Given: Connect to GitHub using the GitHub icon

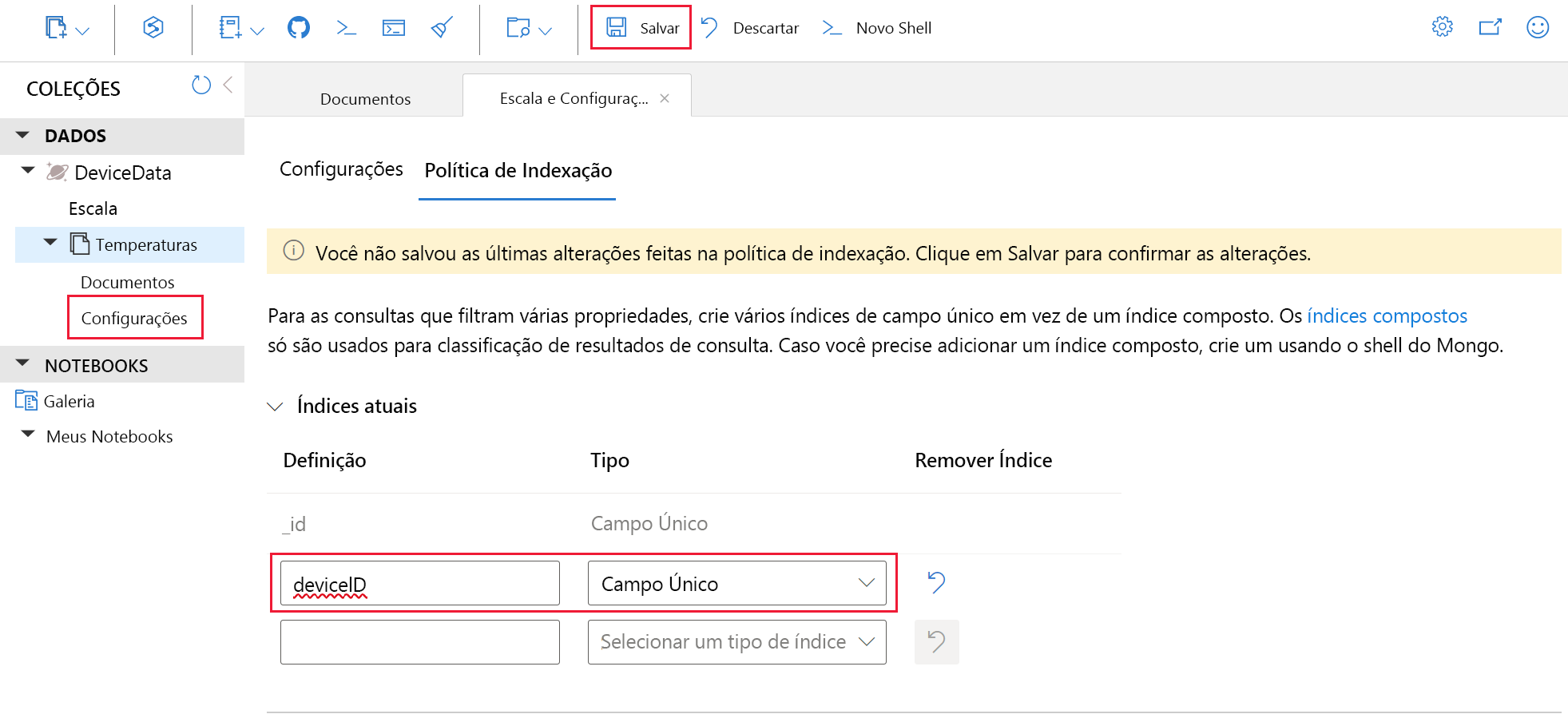Looking at the screenshot, I should (298, 26).
